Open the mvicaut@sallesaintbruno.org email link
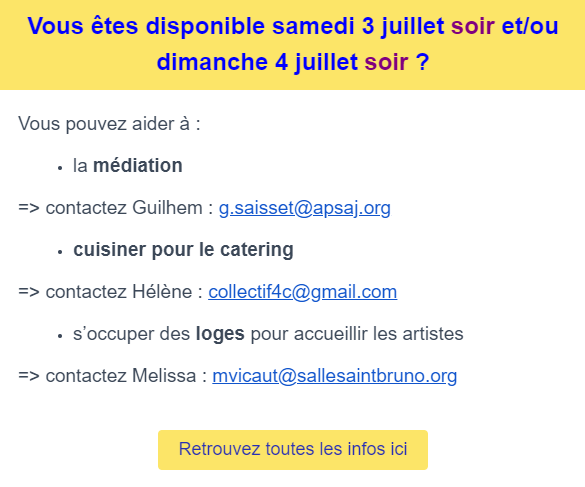 pyautogui.click(x=335, y=376)
